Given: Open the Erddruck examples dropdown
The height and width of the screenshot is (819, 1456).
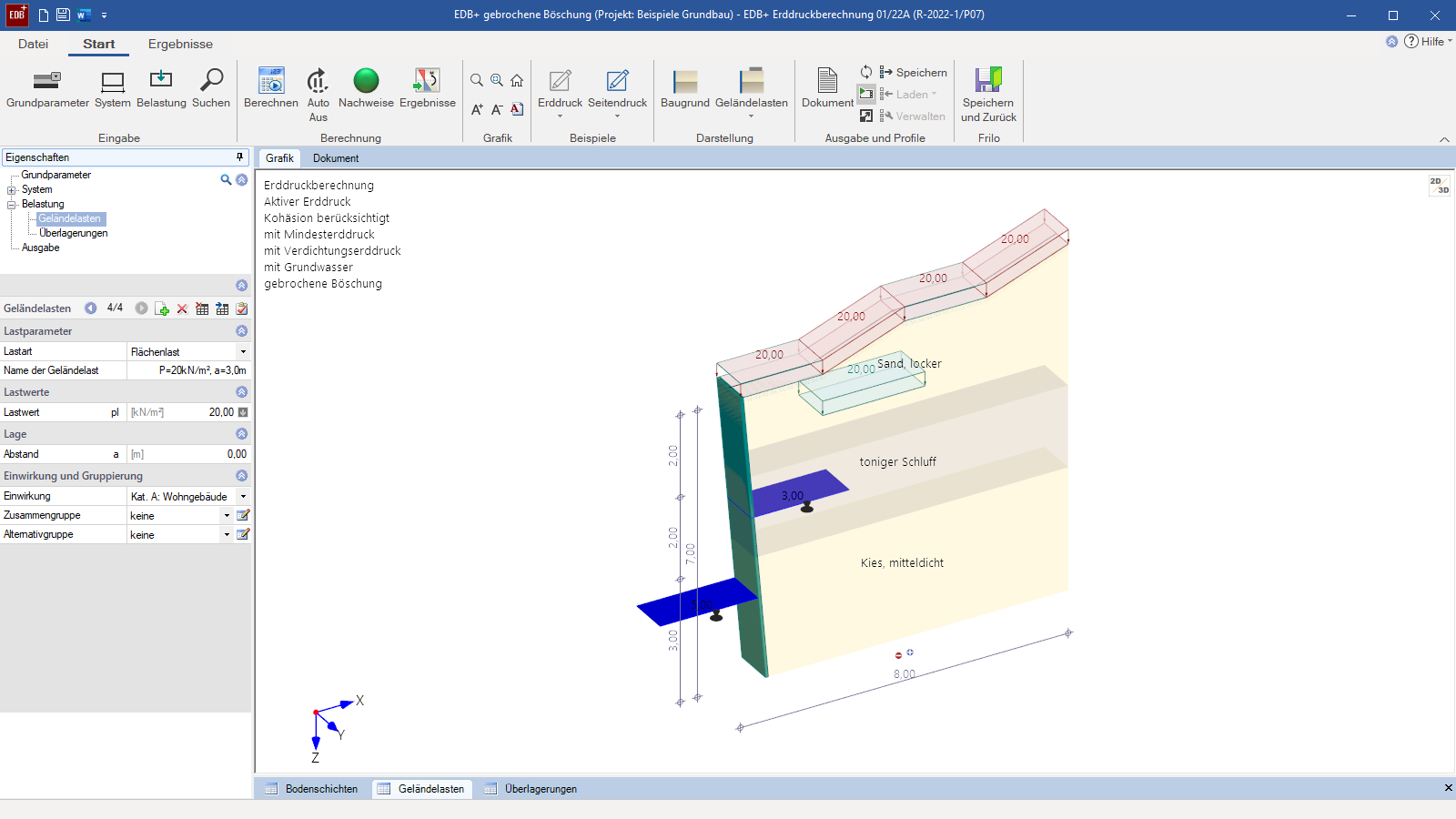Looking at the screenshot, I should click(560, 95).
